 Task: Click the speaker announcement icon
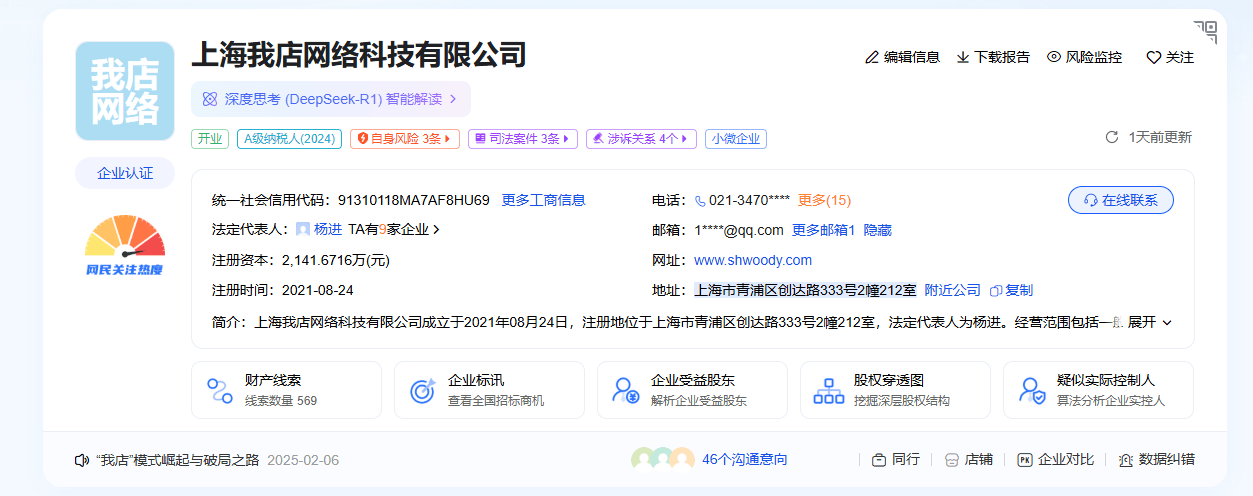pyautogui.click(x=83, y=460)
